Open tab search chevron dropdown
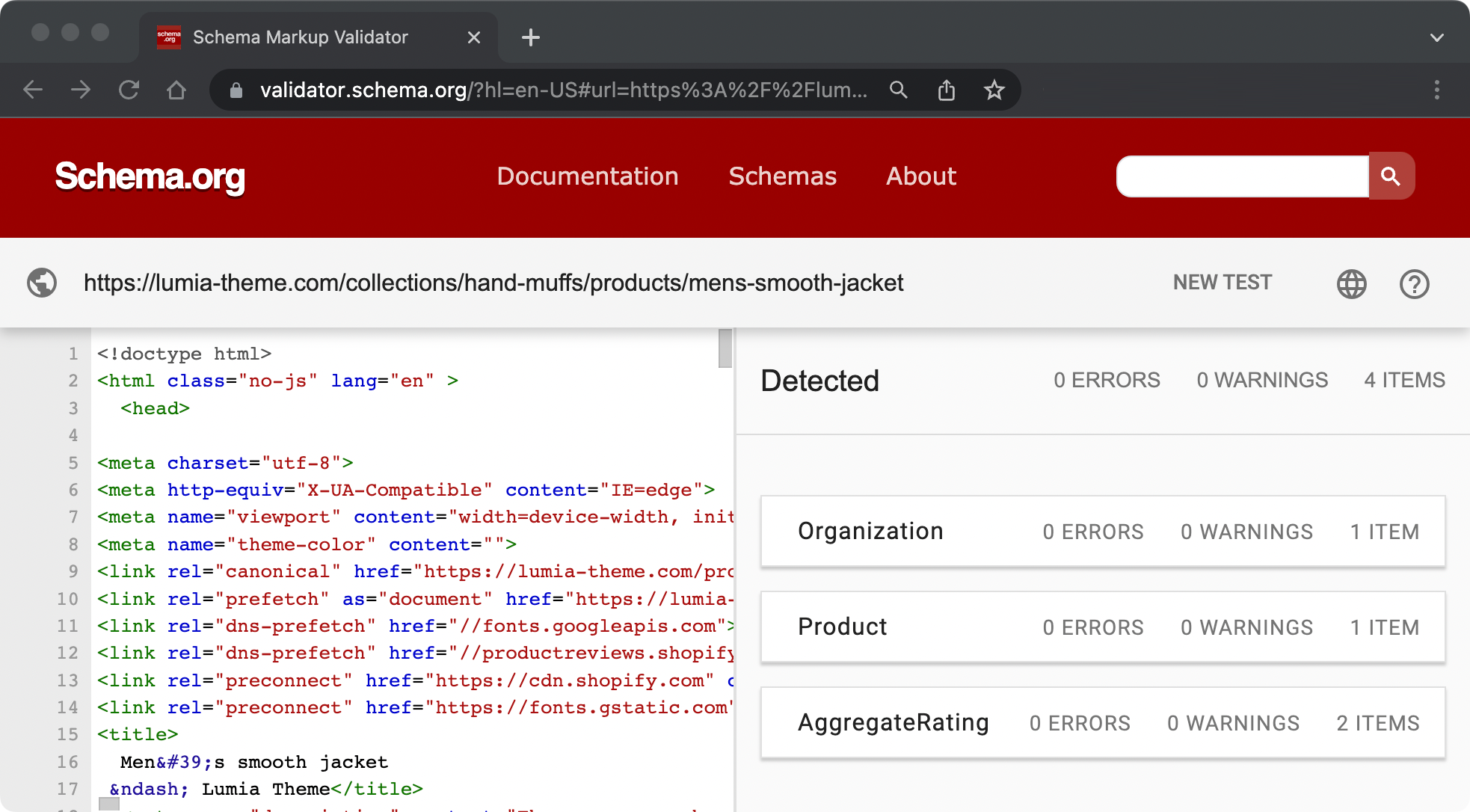 pyautogui.click(x=1436, y=37)
